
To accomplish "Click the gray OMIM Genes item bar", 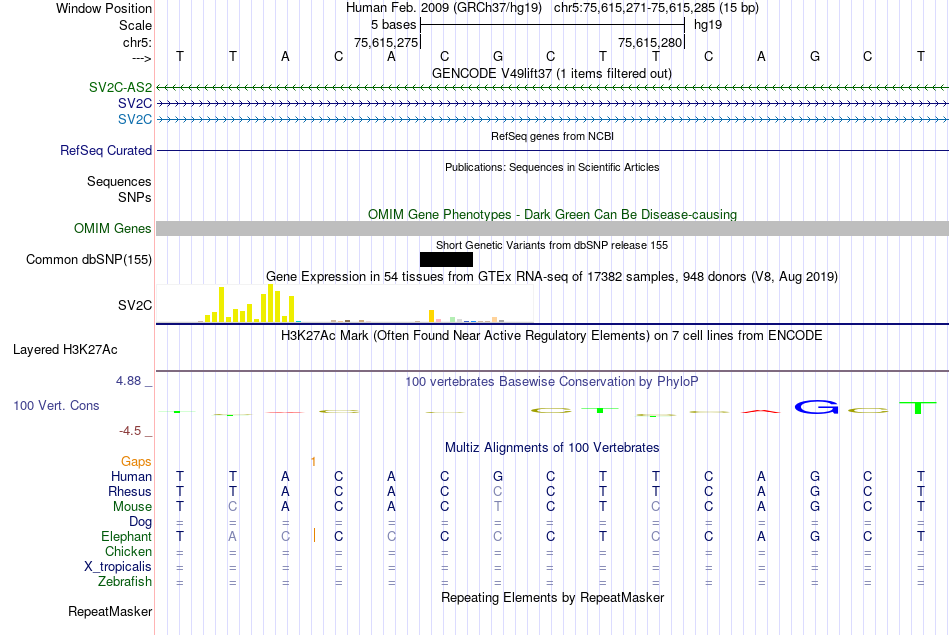I will click(552, 228).
